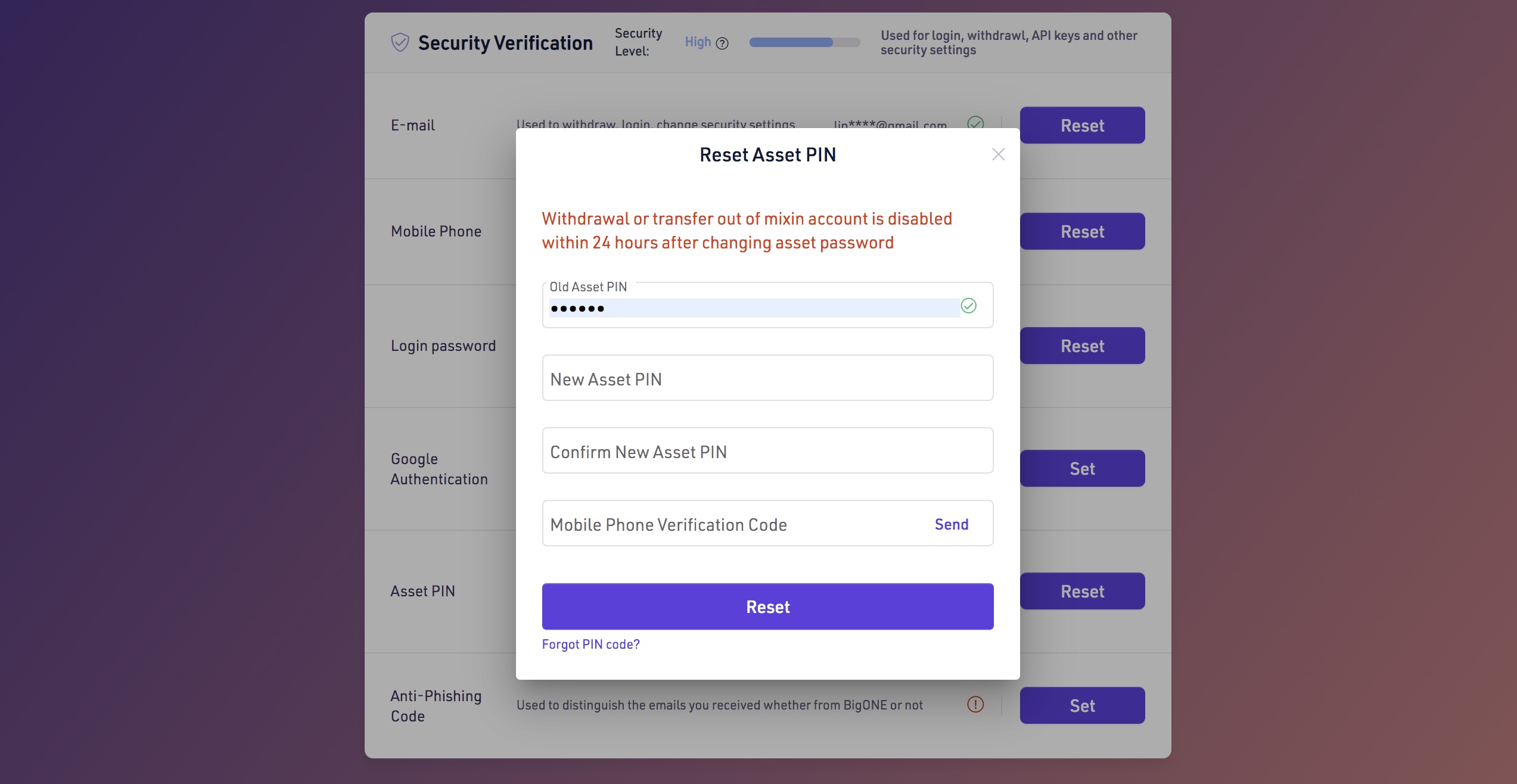Image resolution: width=1517 pixels, height=784 pixels.
Task: Click Reset beside Asset PIN row
Action: (1081, 591)
